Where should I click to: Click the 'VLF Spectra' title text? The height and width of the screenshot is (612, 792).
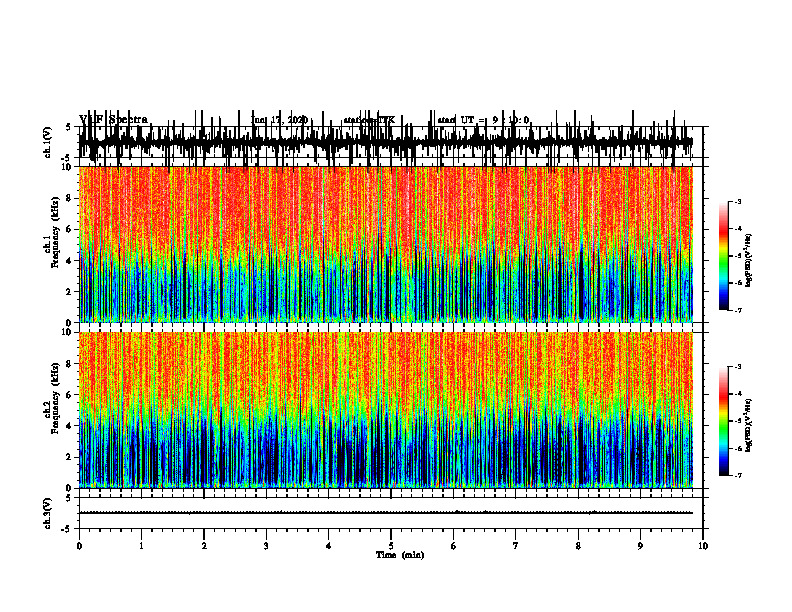113,119
